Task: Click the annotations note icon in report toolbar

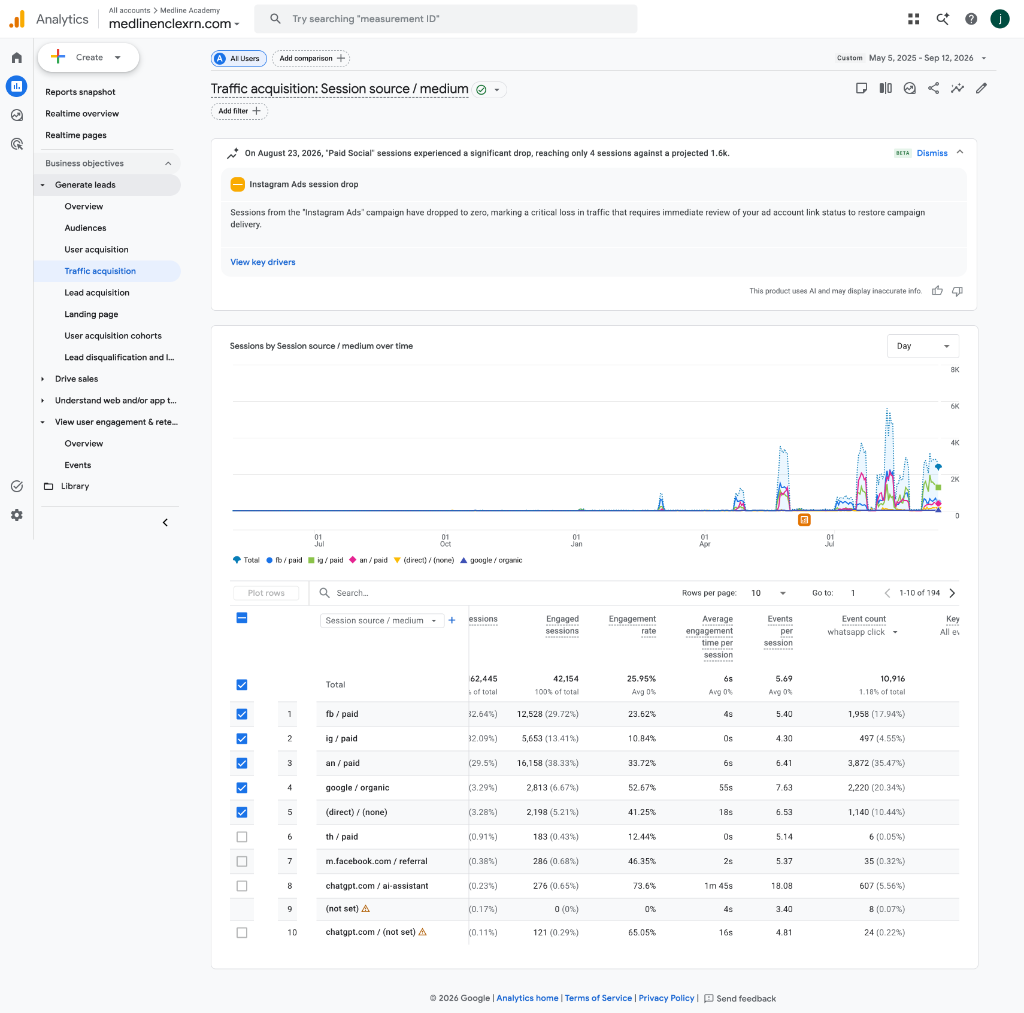Action: pos(861,88)
